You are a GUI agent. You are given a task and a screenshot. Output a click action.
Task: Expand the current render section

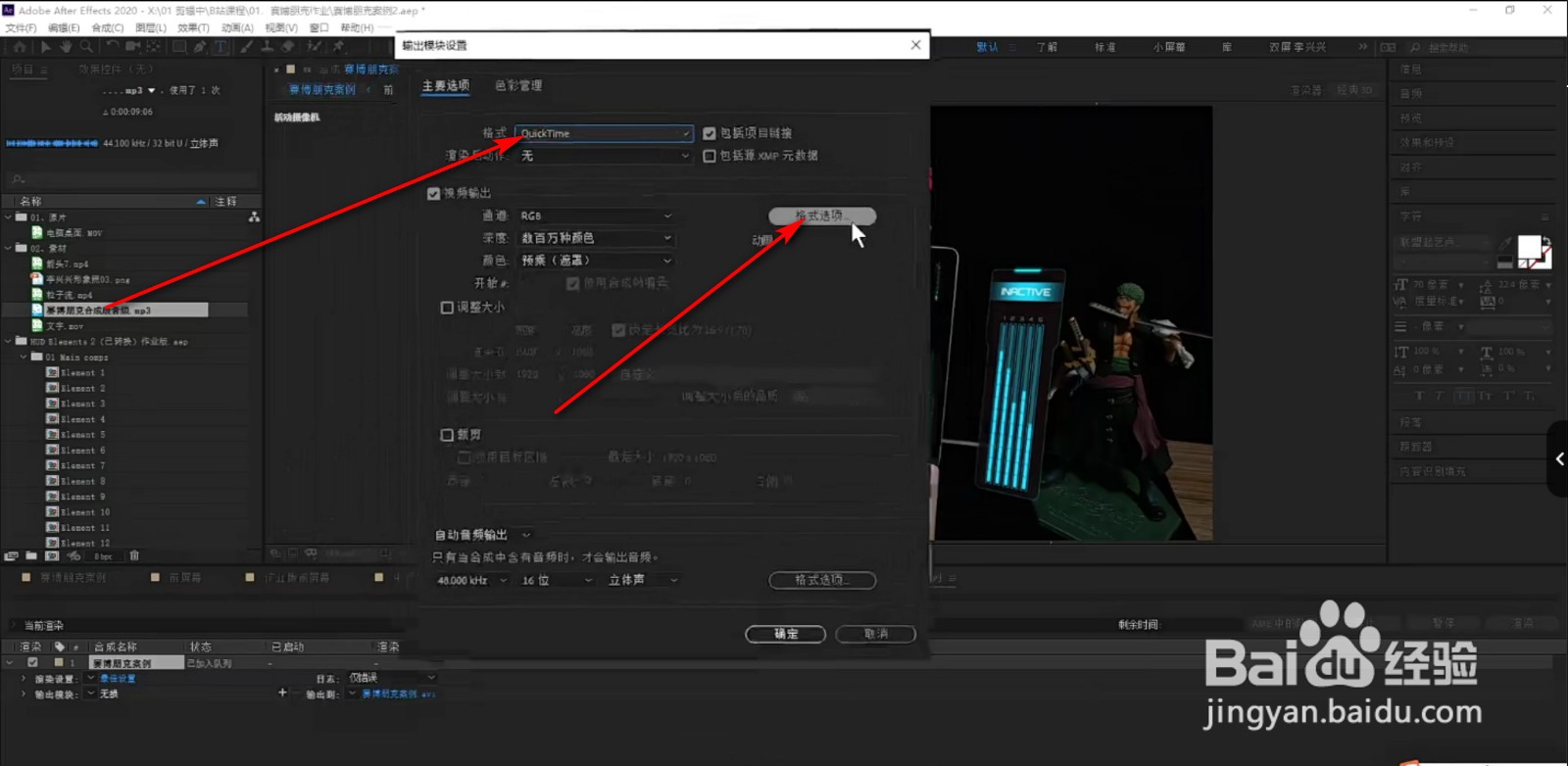coord(14,625)
